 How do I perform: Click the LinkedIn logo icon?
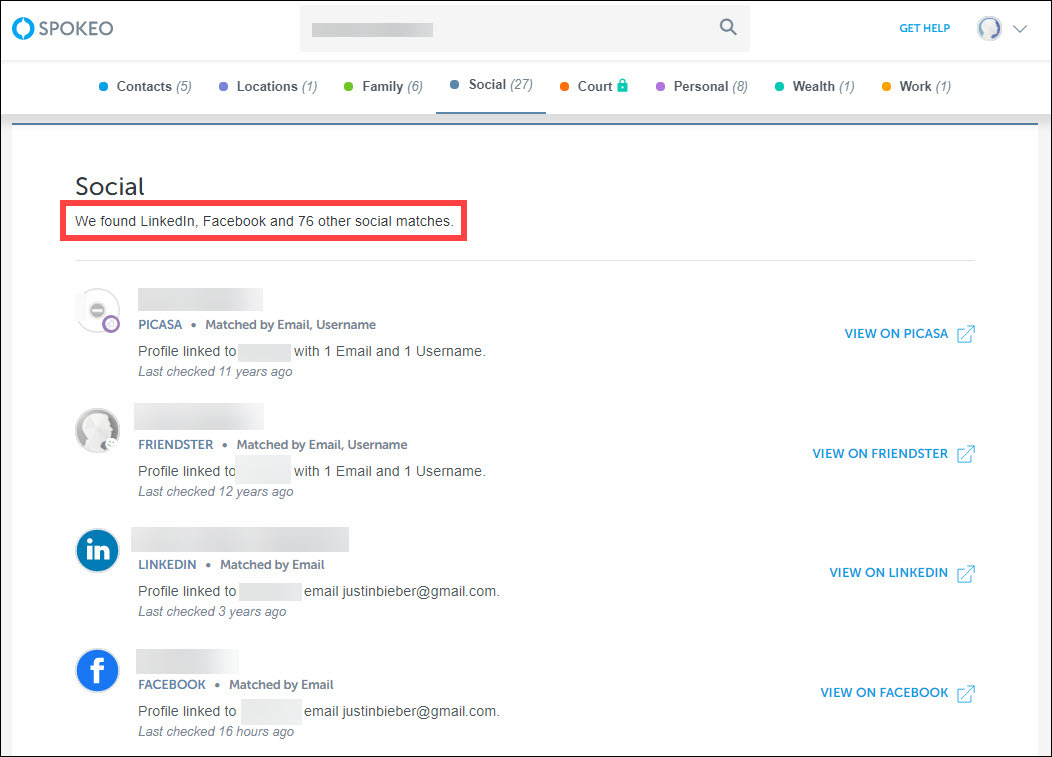click(x=97, y=550)
